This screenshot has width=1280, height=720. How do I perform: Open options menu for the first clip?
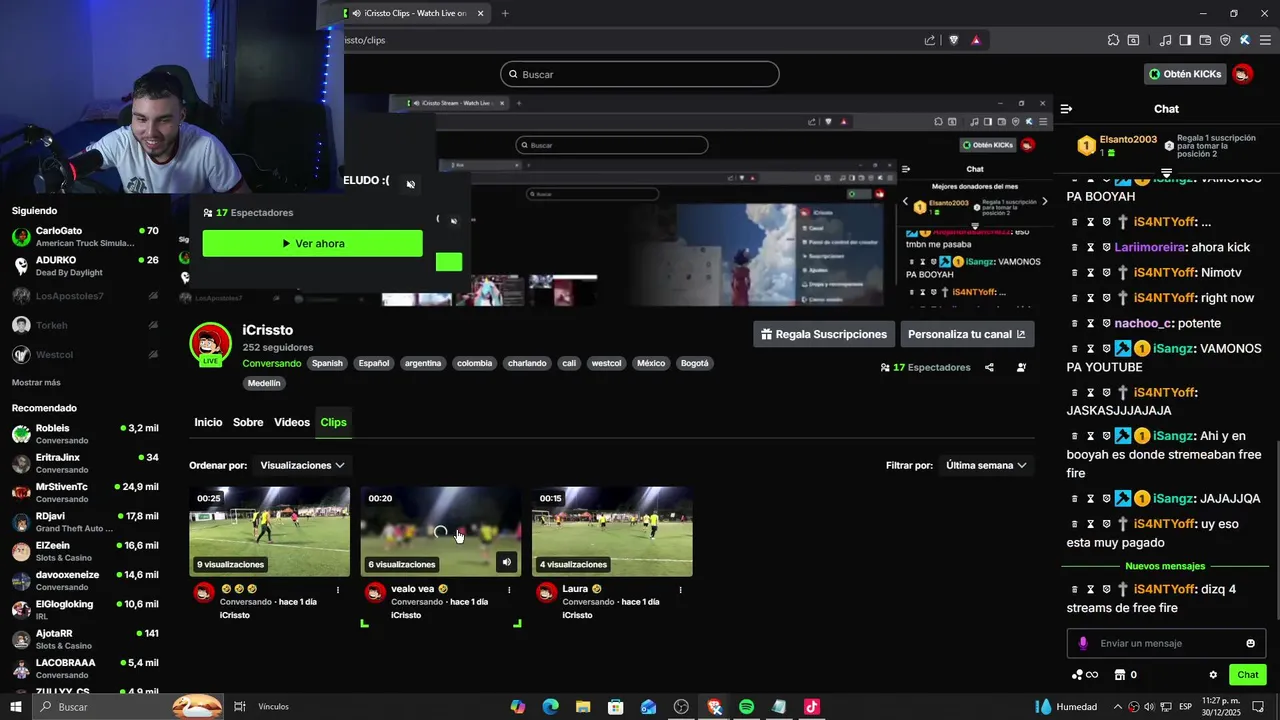pyautogui.click(x=338, y=590)
